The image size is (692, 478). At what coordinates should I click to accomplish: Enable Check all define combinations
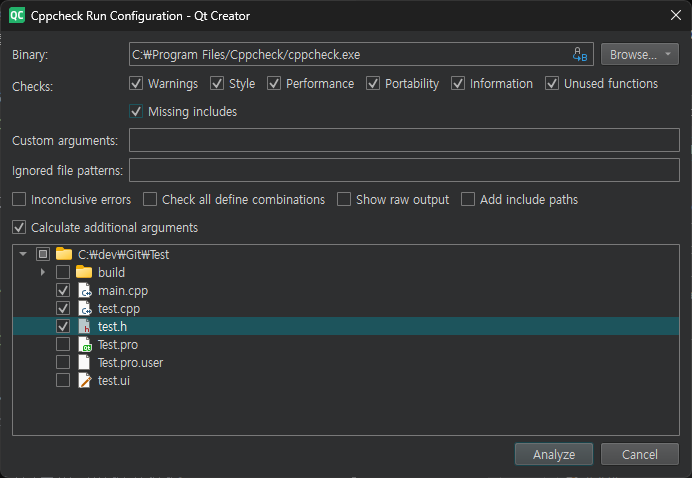(x=150, y=199)
